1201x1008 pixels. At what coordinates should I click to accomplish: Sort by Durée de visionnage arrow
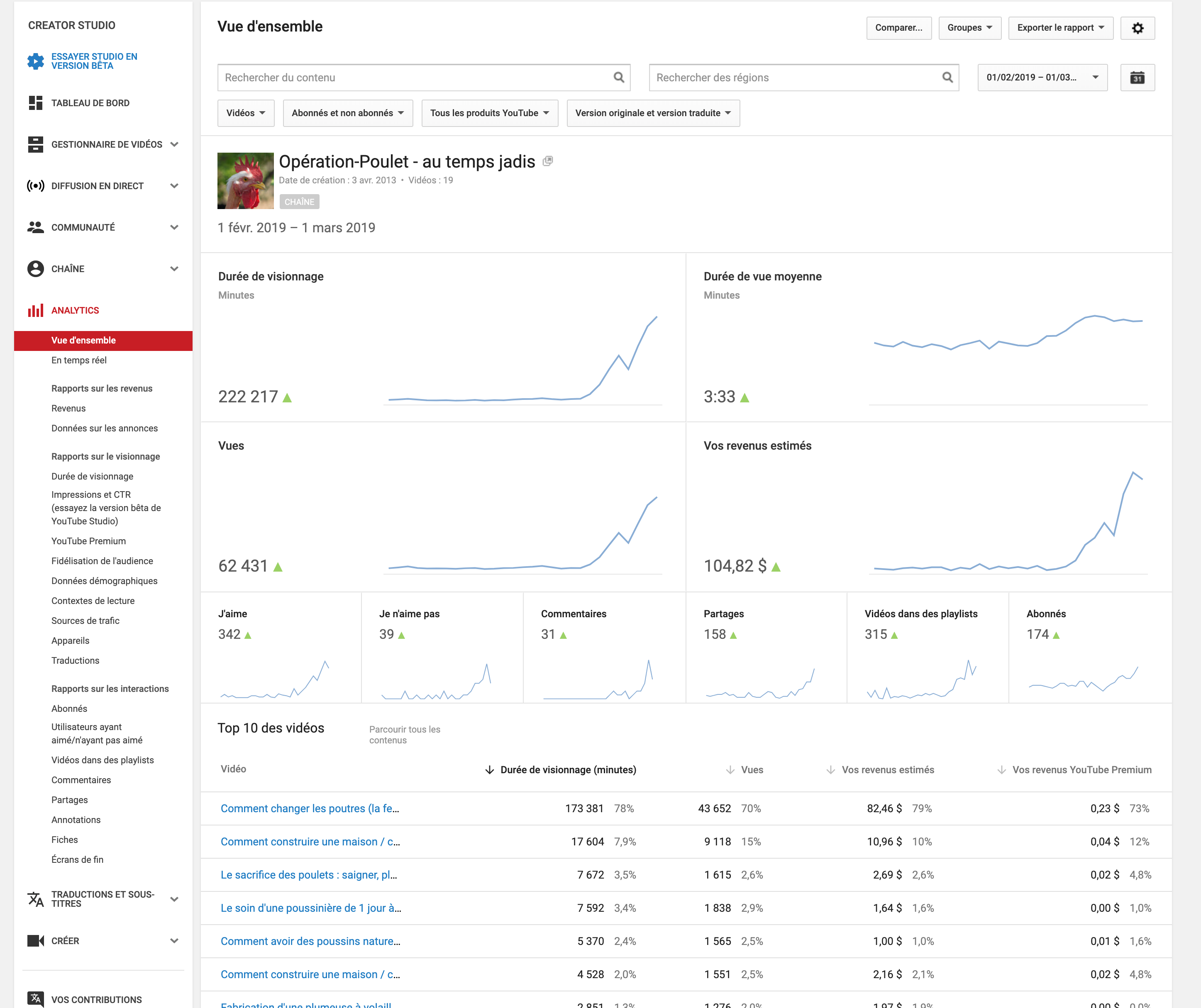(490, 770)
